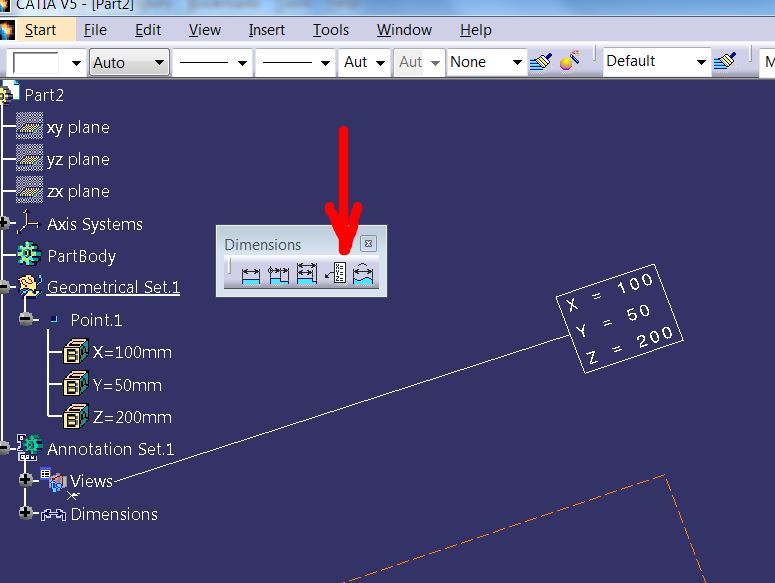
Task: Select the Z=200mm parameter label
Action: tap(132, 417)
